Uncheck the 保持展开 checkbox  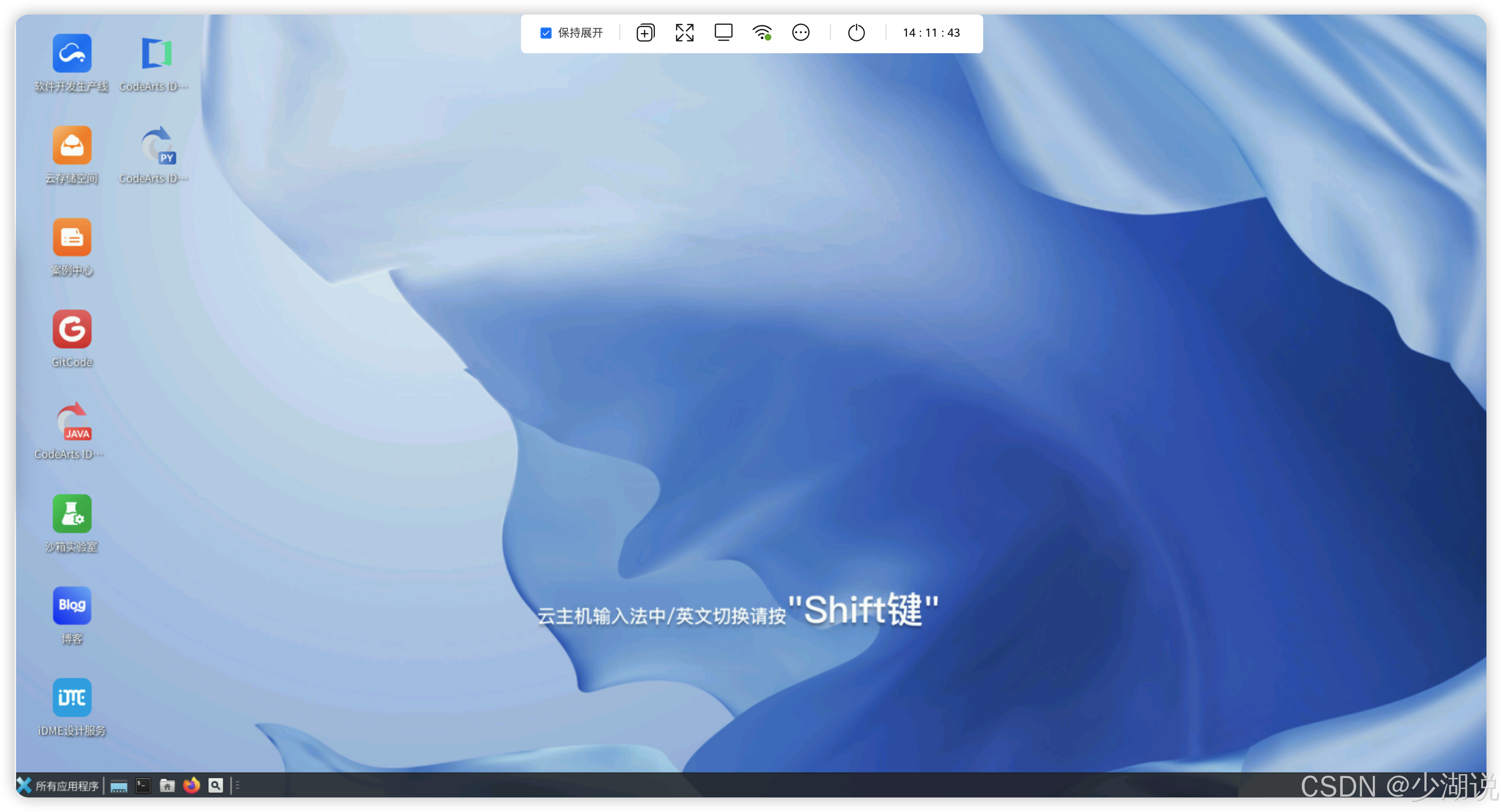[x=546, y=33]
